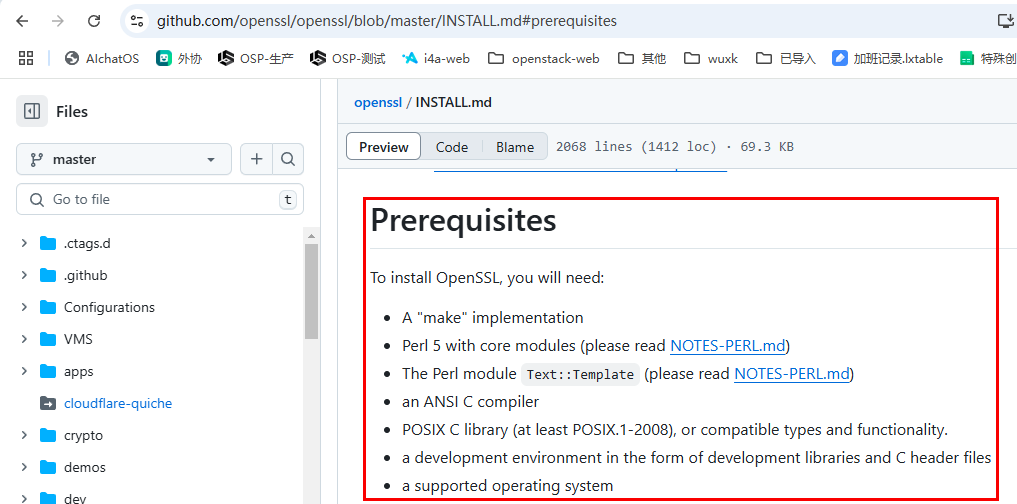
Task: Click the site info icon in address bar
Action: pos(138,20)
